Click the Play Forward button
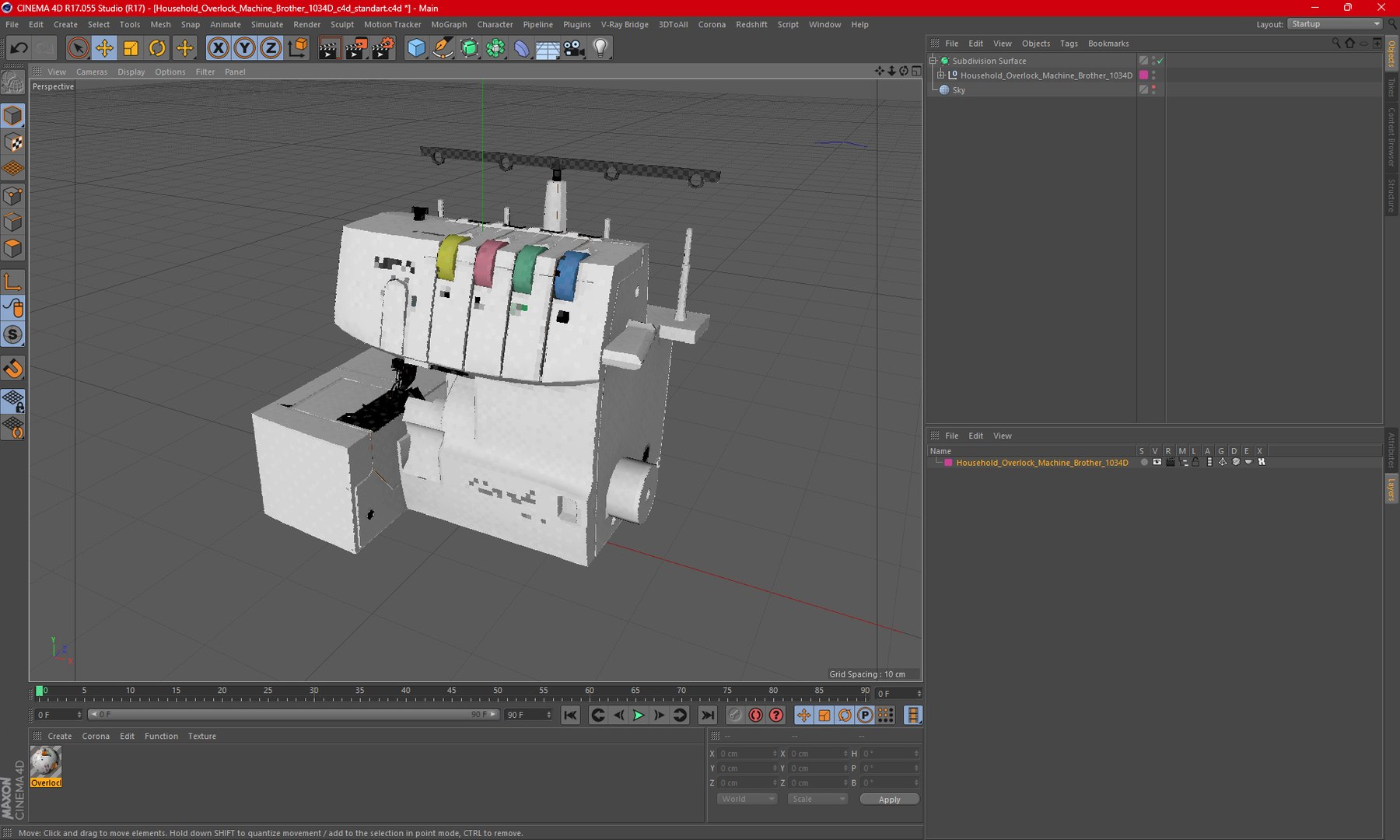1400x840 pixels. (x=639, y=716)
